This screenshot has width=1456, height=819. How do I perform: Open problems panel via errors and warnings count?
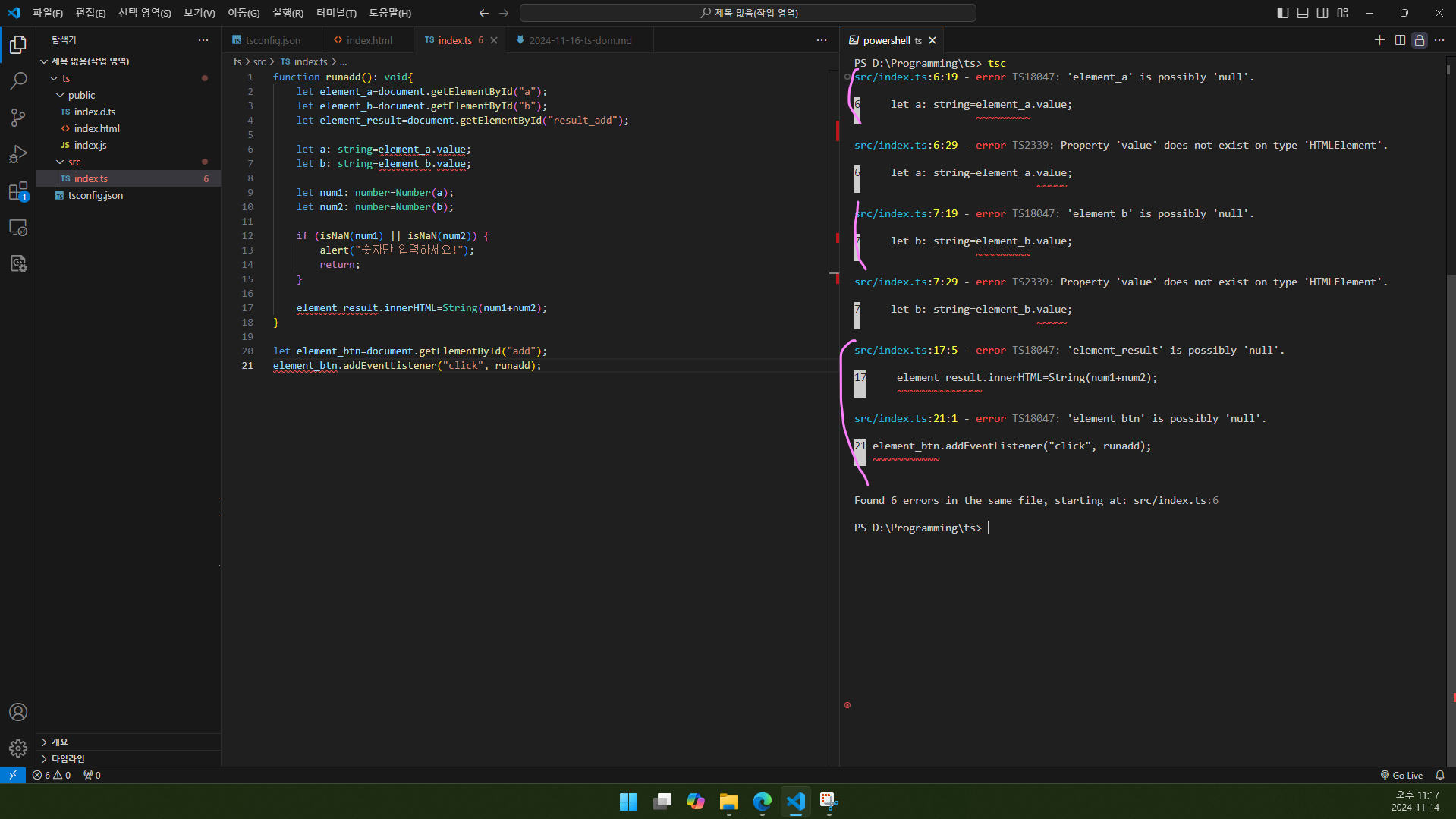tap(52, 775)
